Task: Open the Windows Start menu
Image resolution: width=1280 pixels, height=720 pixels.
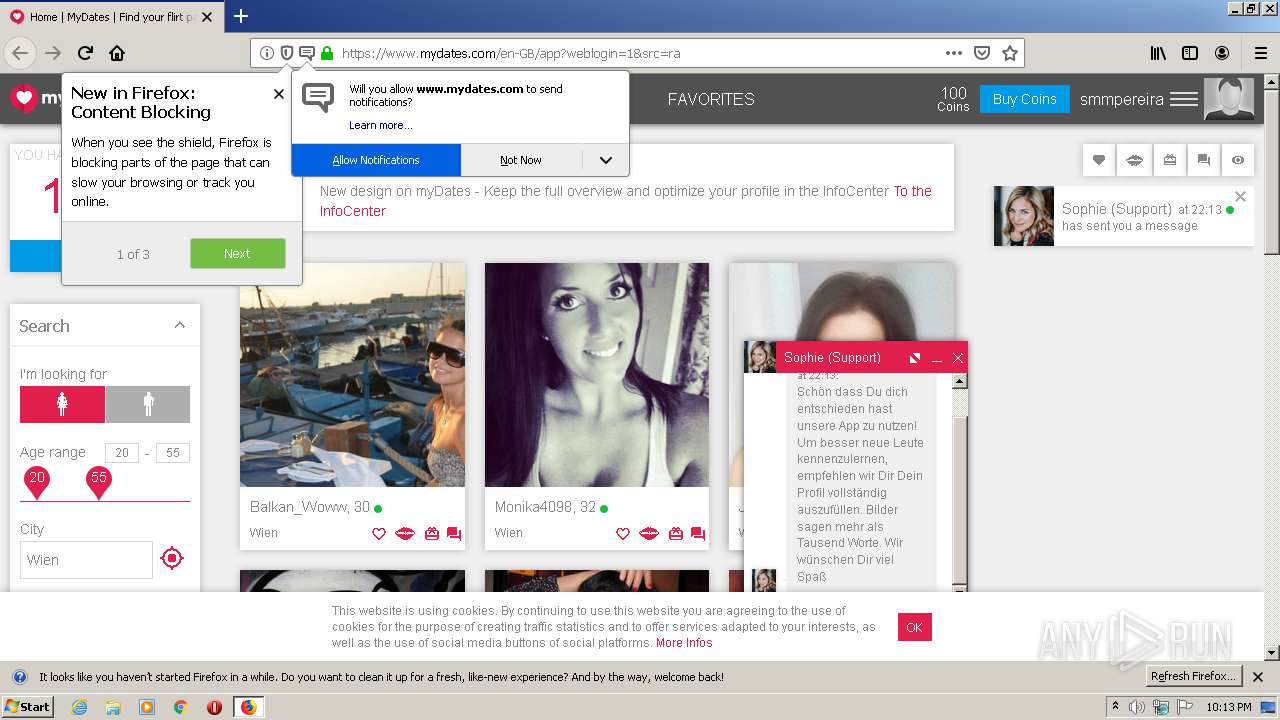Action: click(28, 706)
